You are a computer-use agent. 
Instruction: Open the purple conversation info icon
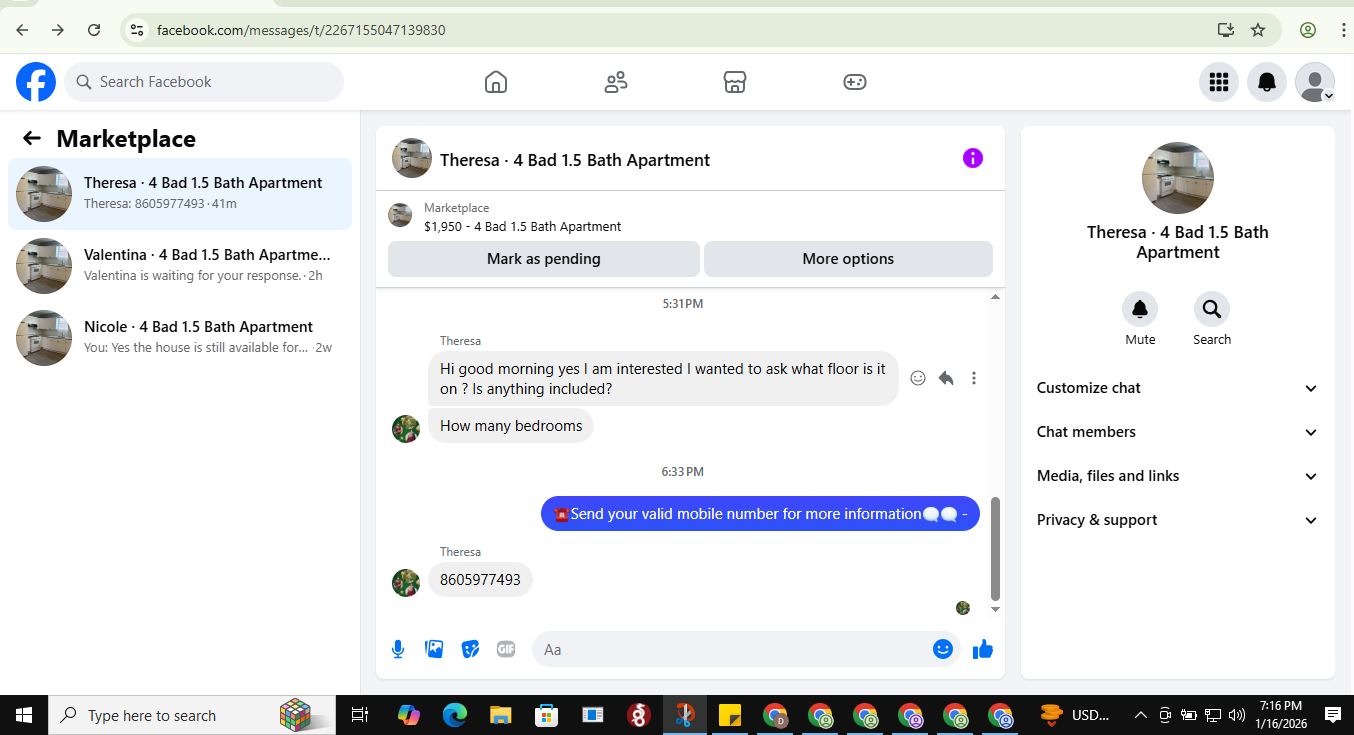[973, 158]
